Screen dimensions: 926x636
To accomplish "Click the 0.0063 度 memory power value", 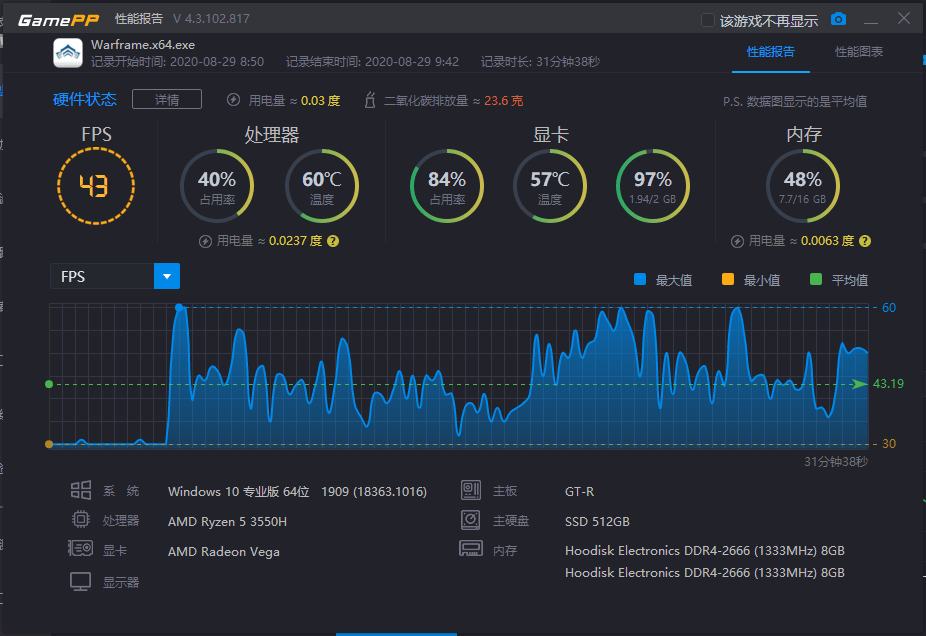I will click(827, 241).
